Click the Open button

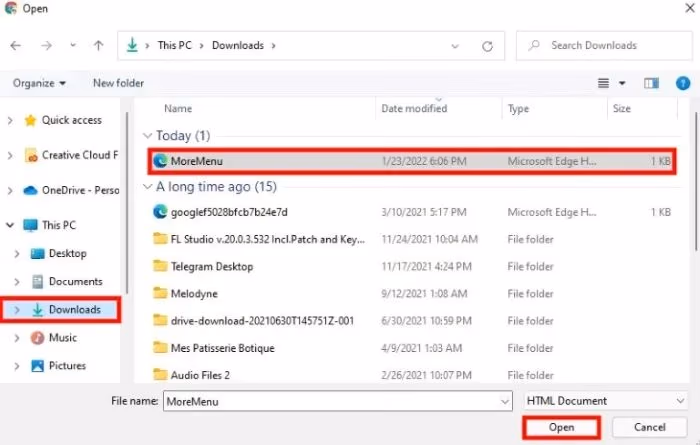point(561,428)
